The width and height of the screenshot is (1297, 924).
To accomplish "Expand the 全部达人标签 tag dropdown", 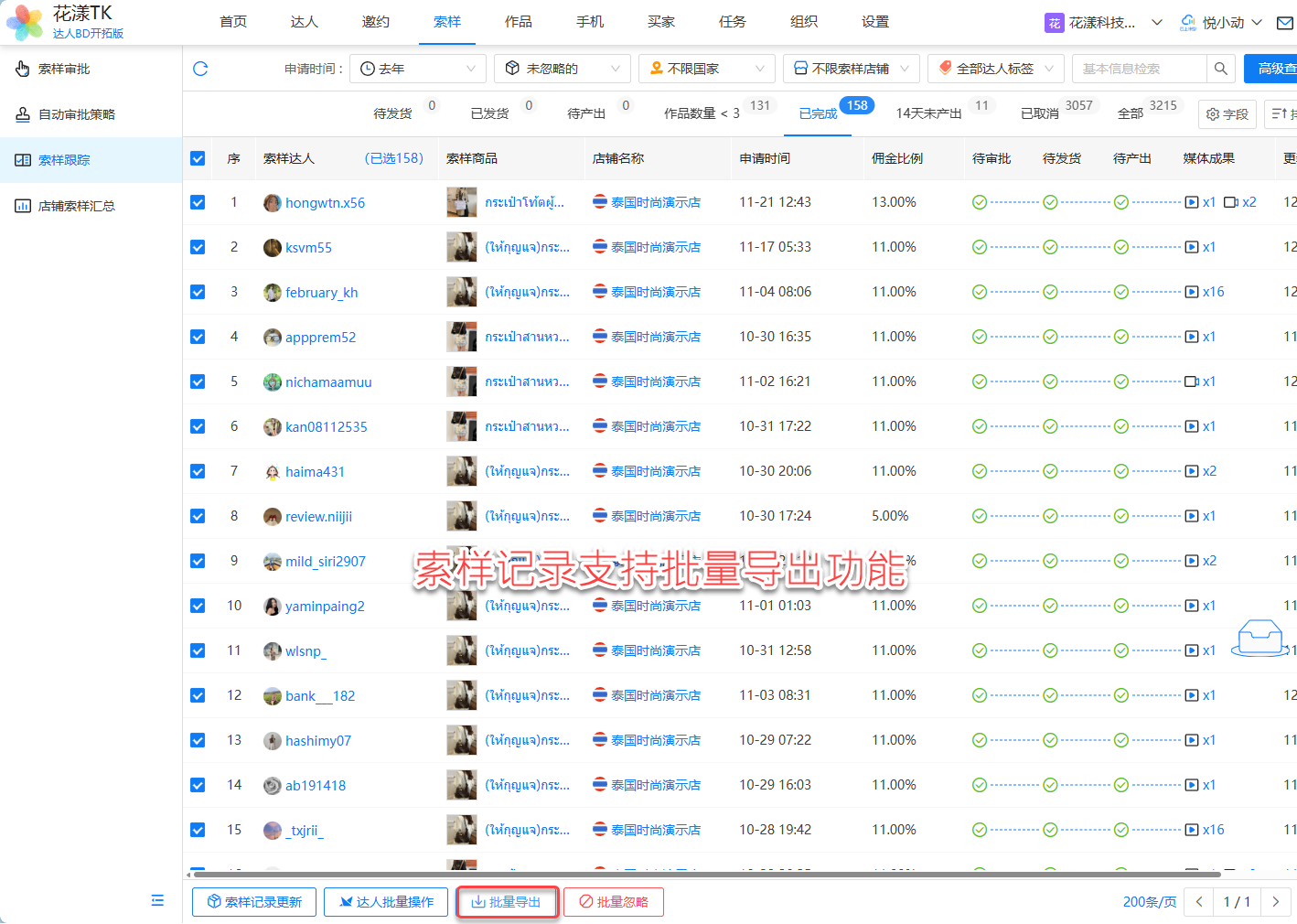I will 995,69.
